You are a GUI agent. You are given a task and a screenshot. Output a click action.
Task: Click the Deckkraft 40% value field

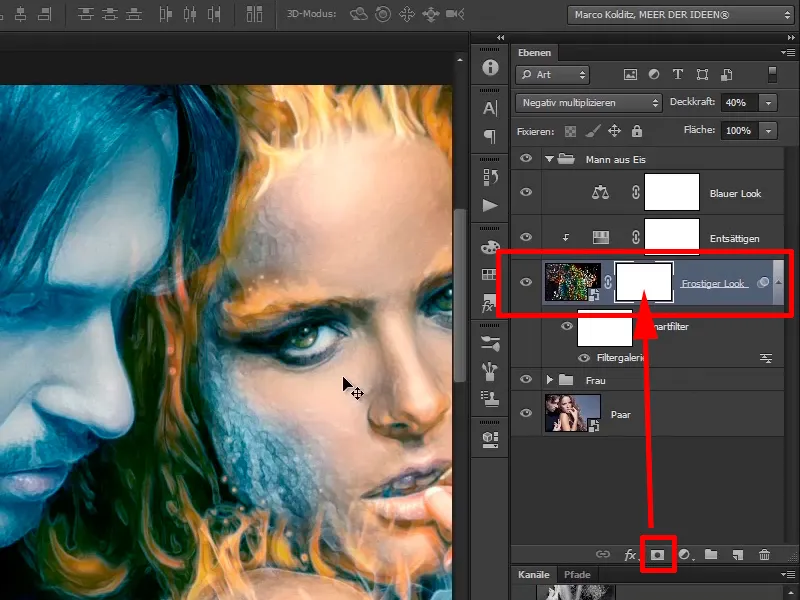pyautogui.click(x=740, y=103)
